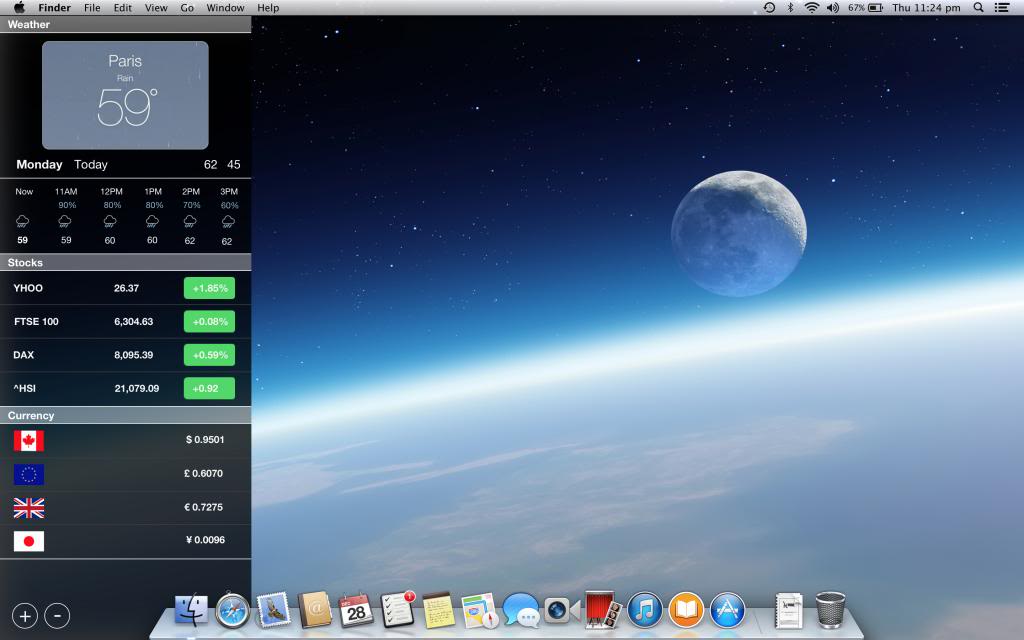Toggle YHOO +1.85% change badge
The height and width of the screenshot is (640, 1024).
[209, 288]
